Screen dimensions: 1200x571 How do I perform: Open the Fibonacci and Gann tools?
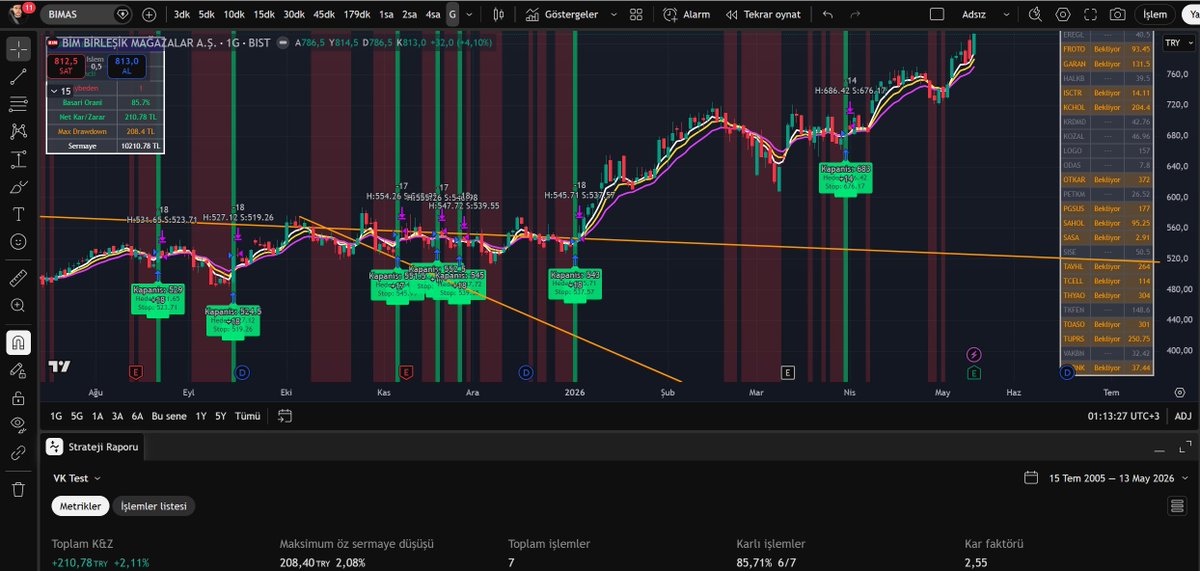pyautogui.click(x=18, y=104)
